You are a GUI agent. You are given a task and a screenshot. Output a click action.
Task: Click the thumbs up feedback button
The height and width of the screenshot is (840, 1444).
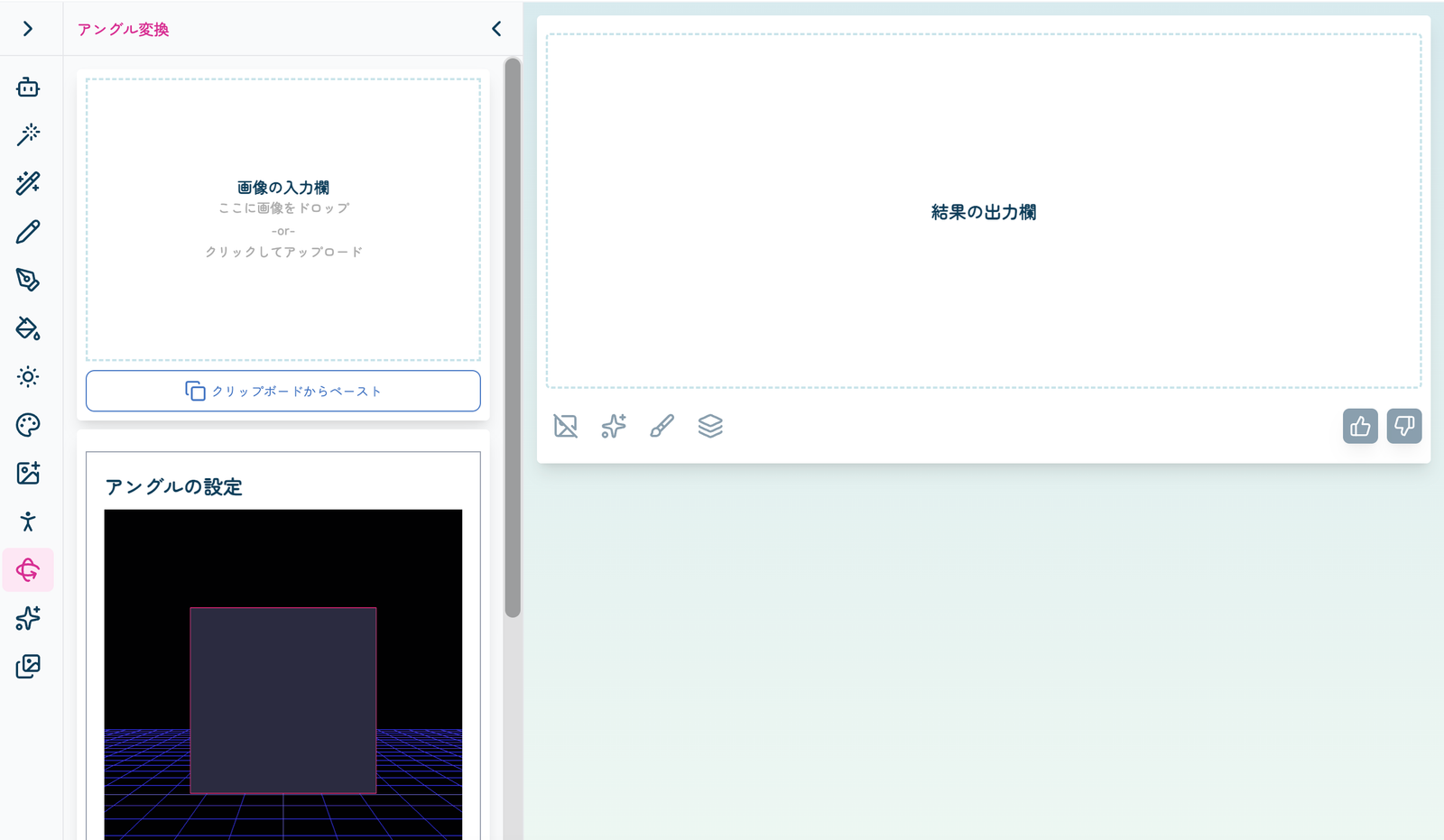click(x=1360, y=426)
